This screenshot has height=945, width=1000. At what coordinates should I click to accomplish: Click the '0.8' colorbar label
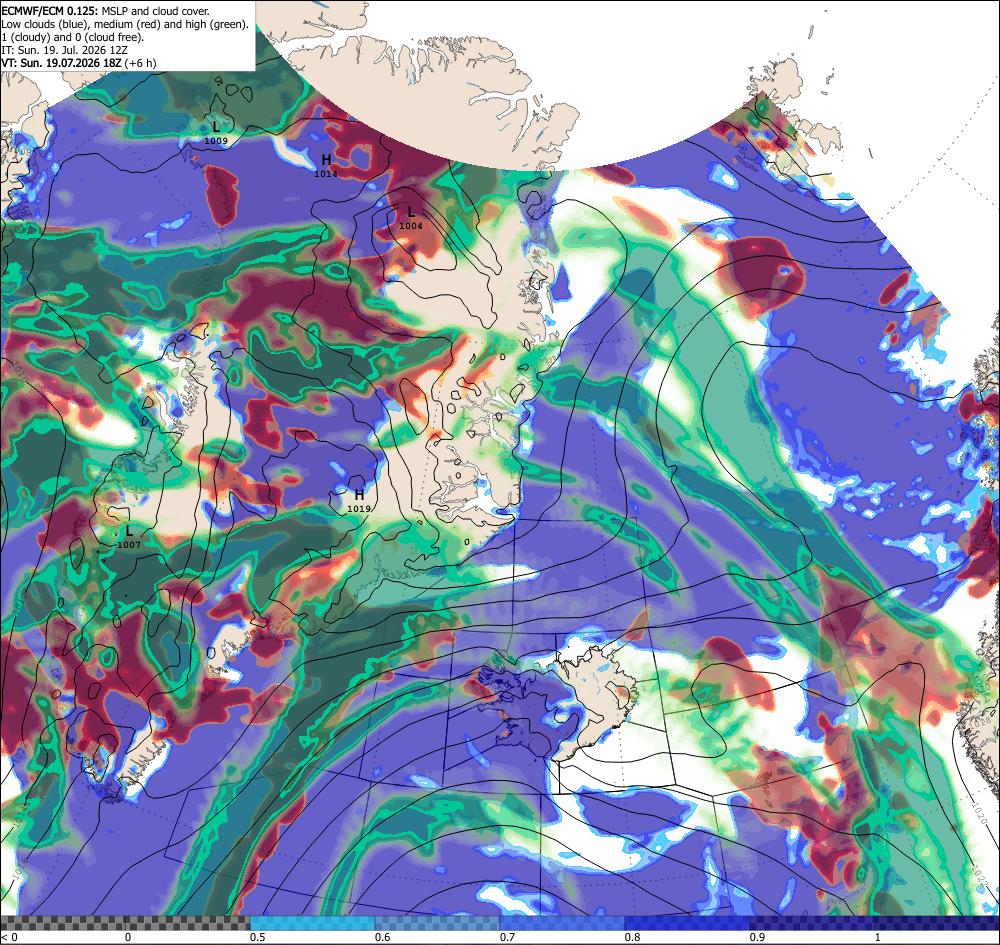pos(633,937)
